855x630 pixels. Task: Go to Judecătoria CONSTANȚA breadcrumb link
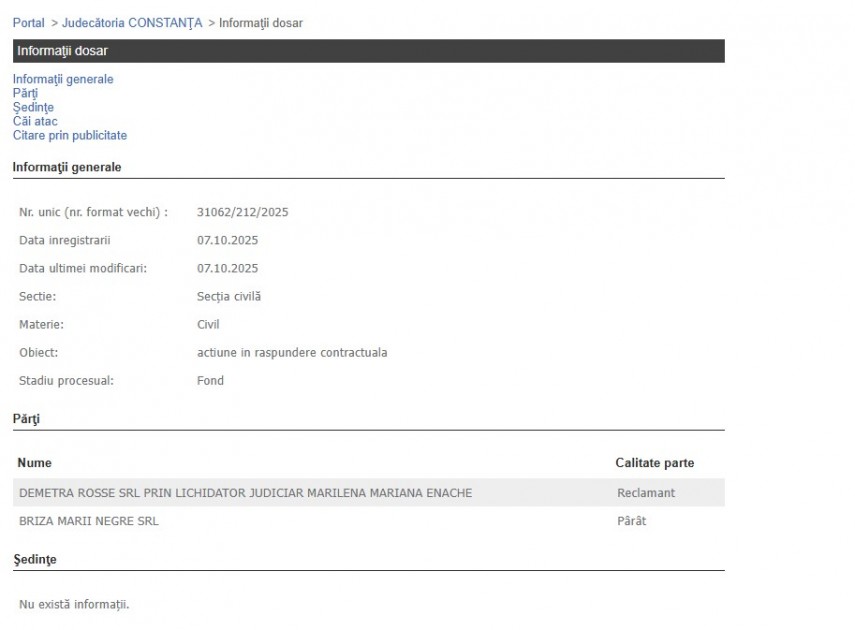coord(131,22)
